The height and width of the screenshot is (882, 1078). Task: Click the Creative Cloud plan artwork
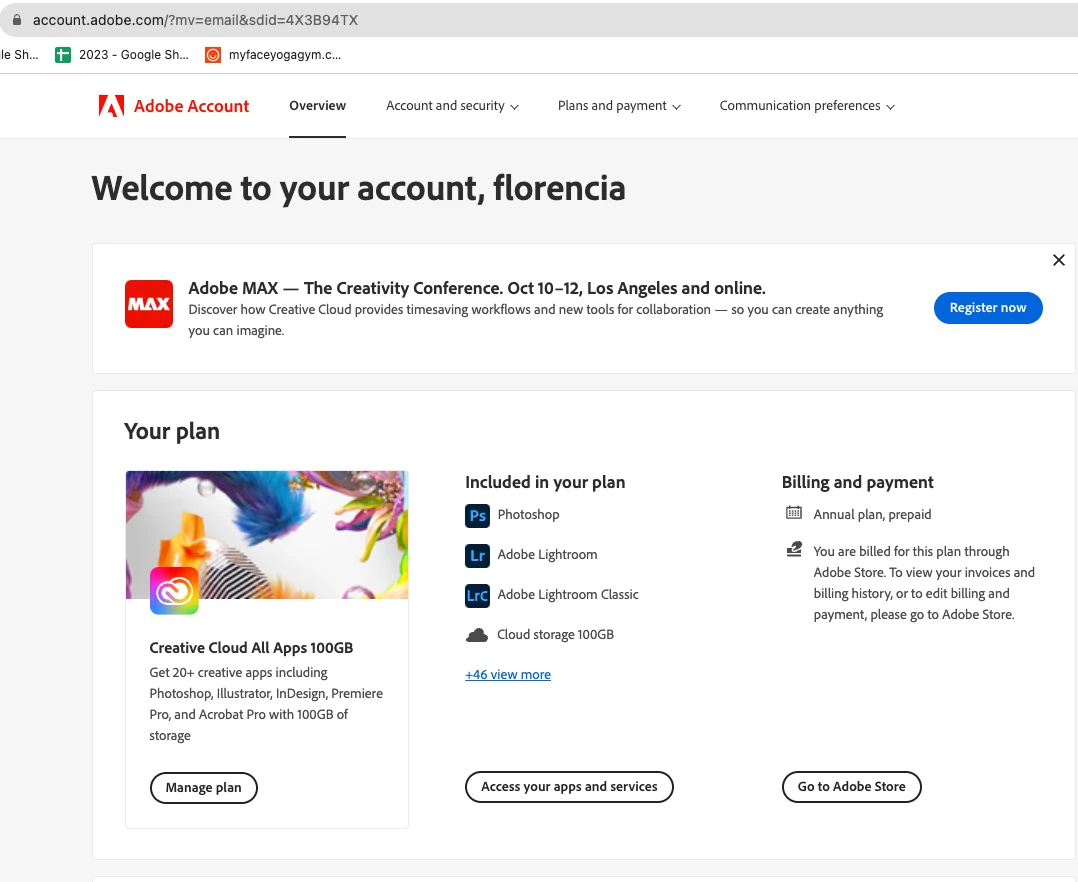click(x=267, y=535)
